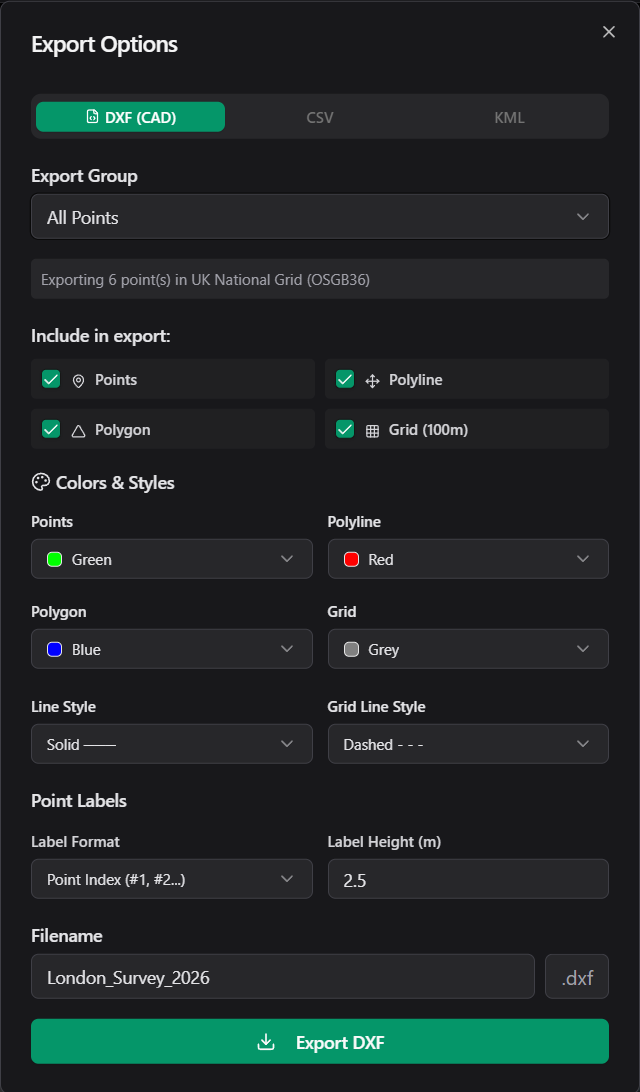The height and width of the screenshot is (1092, 640).
Task: Disable Polyline in the export options
Action: pos(345,379)
